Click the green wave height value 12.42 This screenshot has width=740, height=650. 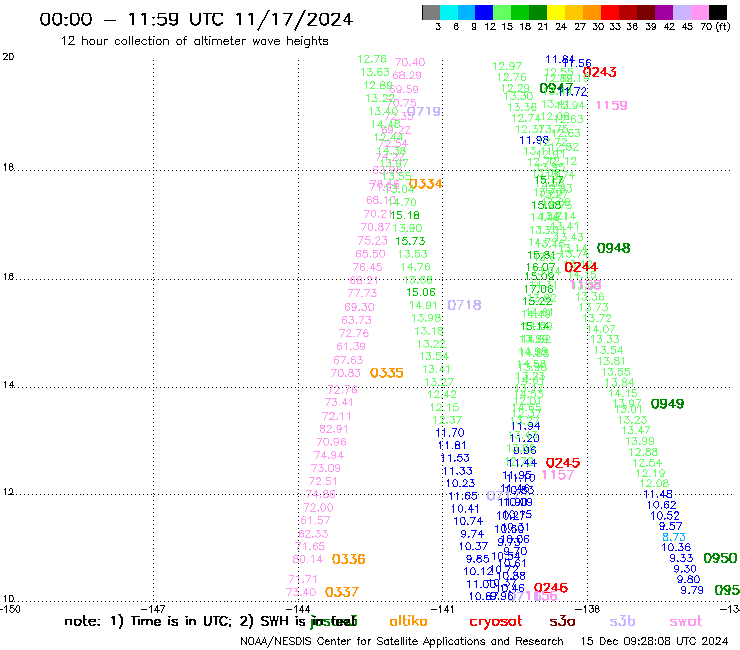(442, 394)
